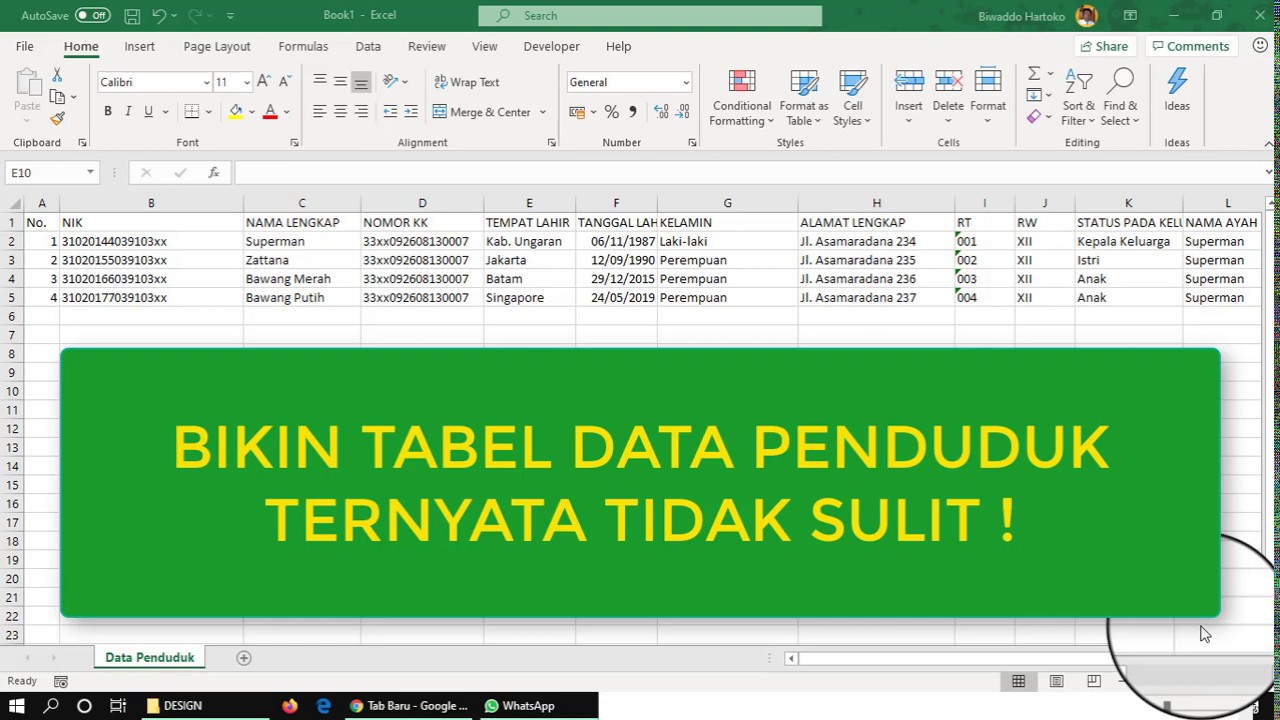Toggle Bold formatting
This screenshot has height=720, width=1280.
click(108, 112)
